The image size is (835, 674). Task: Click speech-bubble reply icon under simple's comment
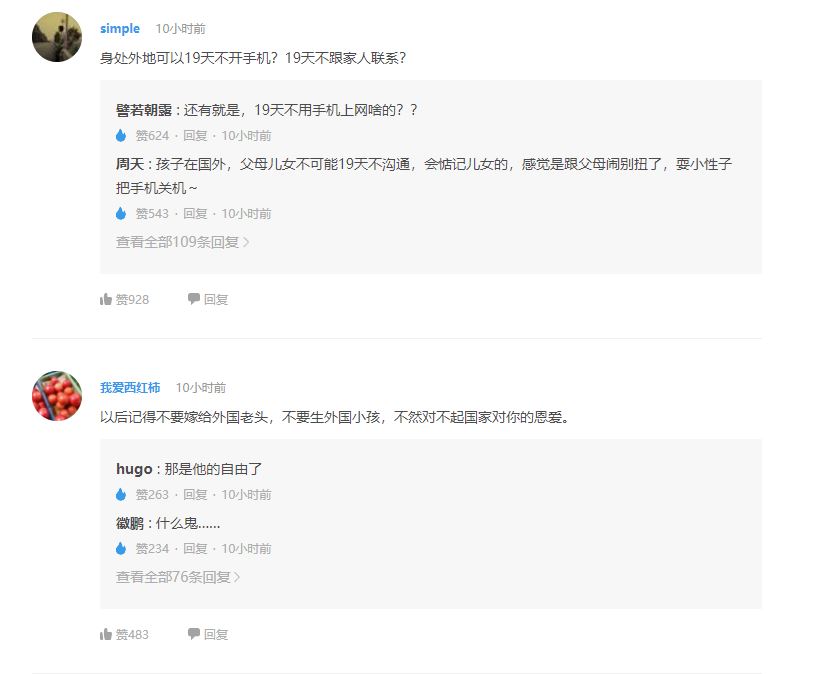[194, 299]
